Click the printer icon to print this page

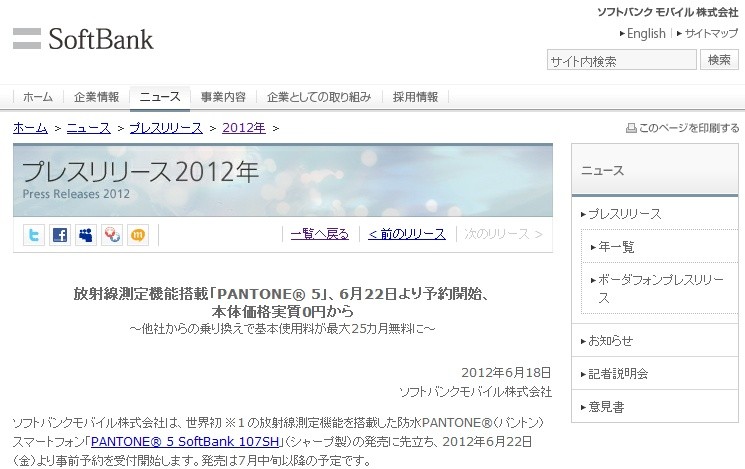[631, 128]
